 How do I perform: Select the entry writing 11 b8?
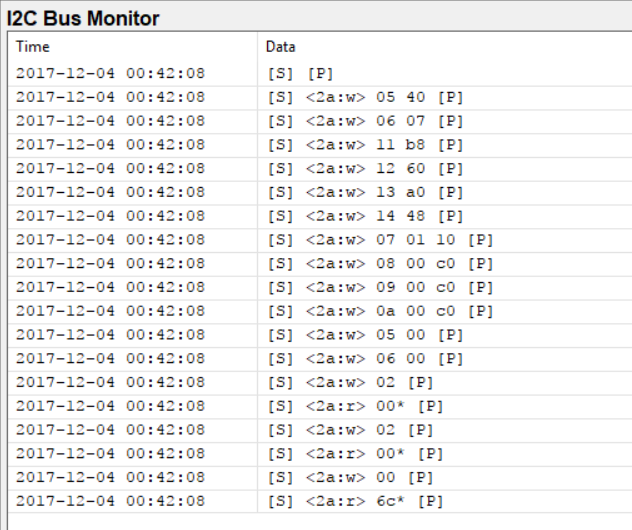[365, 146]
